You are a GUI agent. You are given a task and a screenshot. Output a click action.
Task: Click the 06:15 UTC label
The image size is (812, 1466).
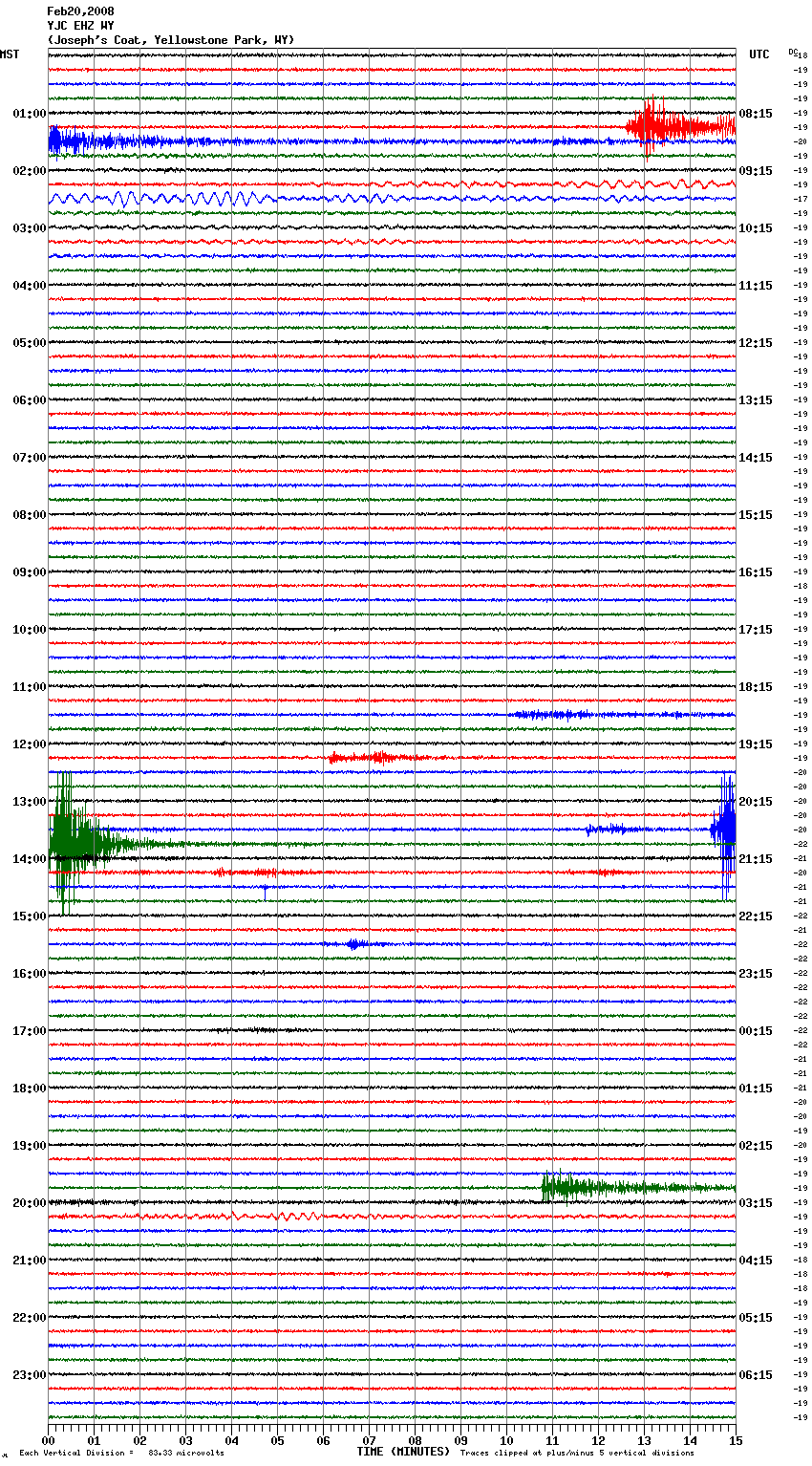[x=756, y=1375]
